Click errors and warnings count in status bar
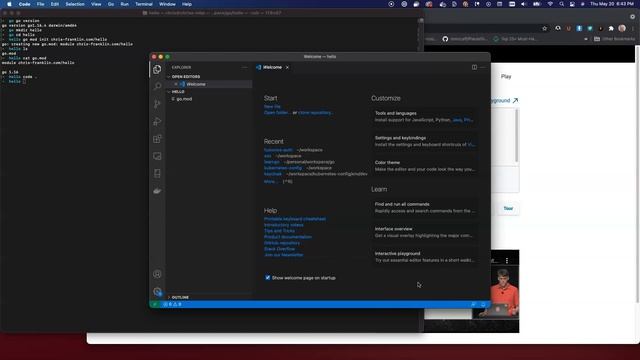This screenshot has height=360, width=640. coord(172,304)
